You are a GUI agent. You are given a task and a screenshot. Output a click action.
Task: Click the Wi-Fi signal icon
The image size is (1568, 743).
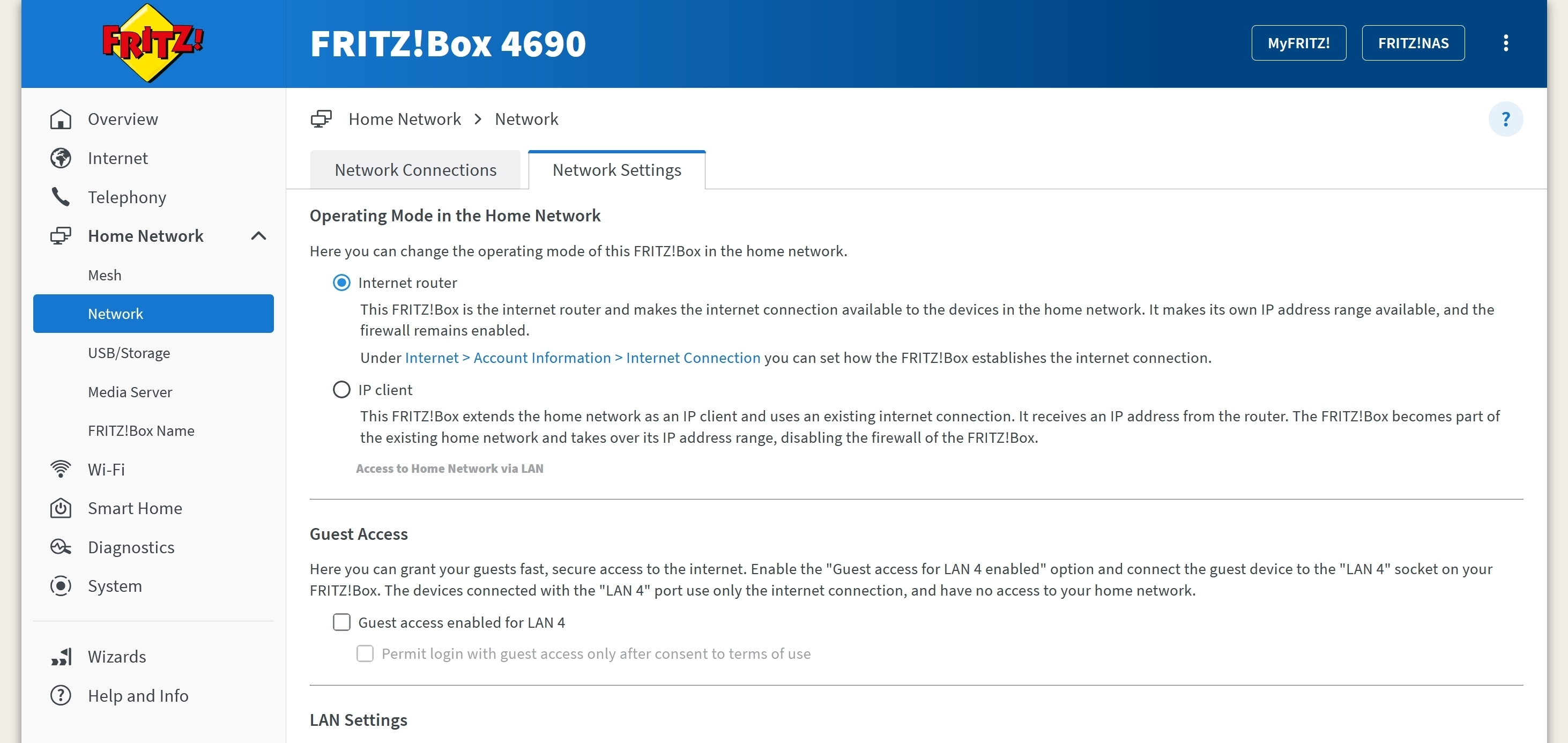click(60, 469)
